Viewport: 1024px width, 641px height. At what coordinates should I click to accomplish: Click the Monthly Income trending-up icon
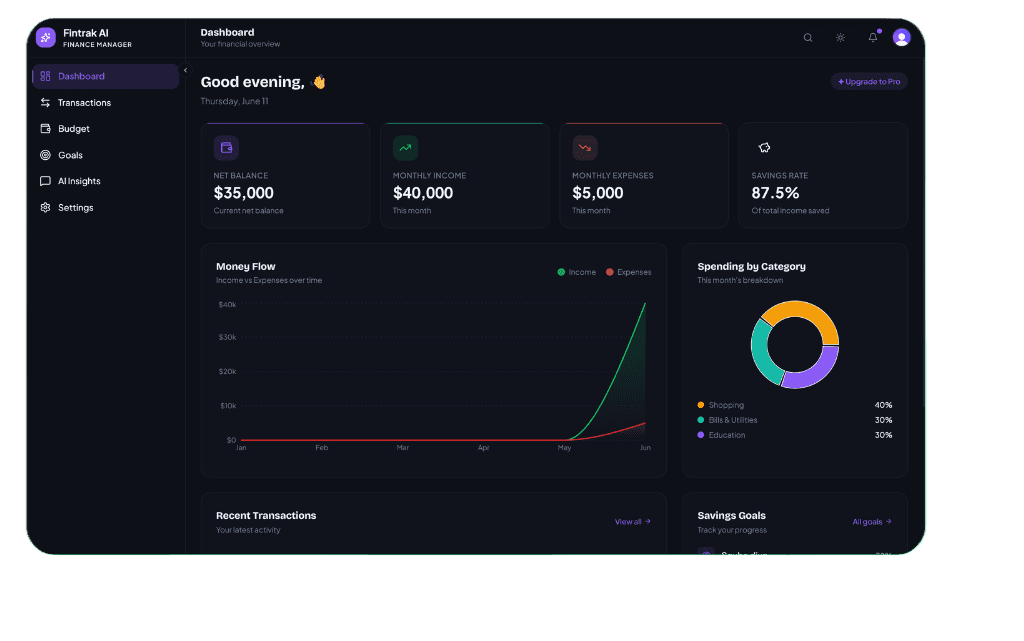406,148
